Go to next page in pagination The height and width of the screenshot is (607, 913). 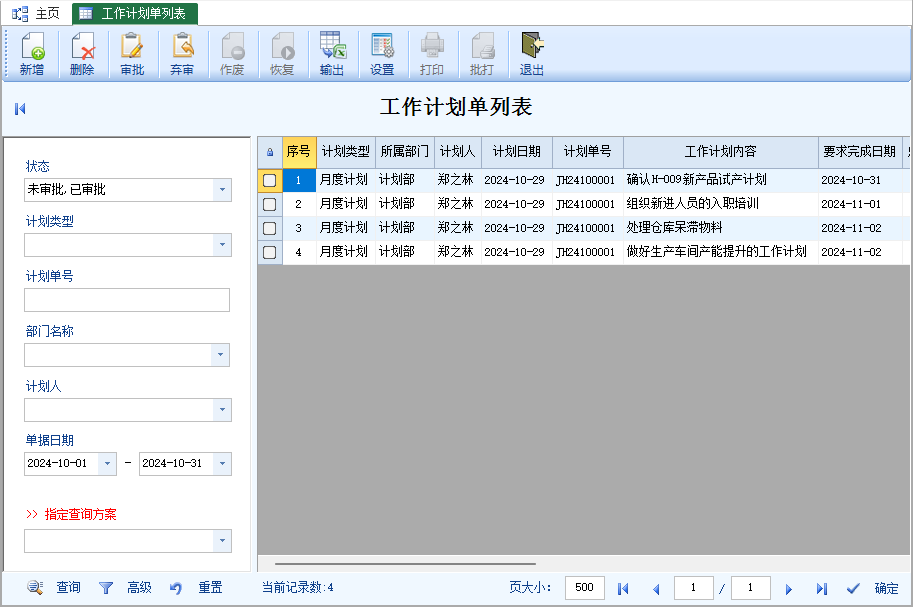789,589
